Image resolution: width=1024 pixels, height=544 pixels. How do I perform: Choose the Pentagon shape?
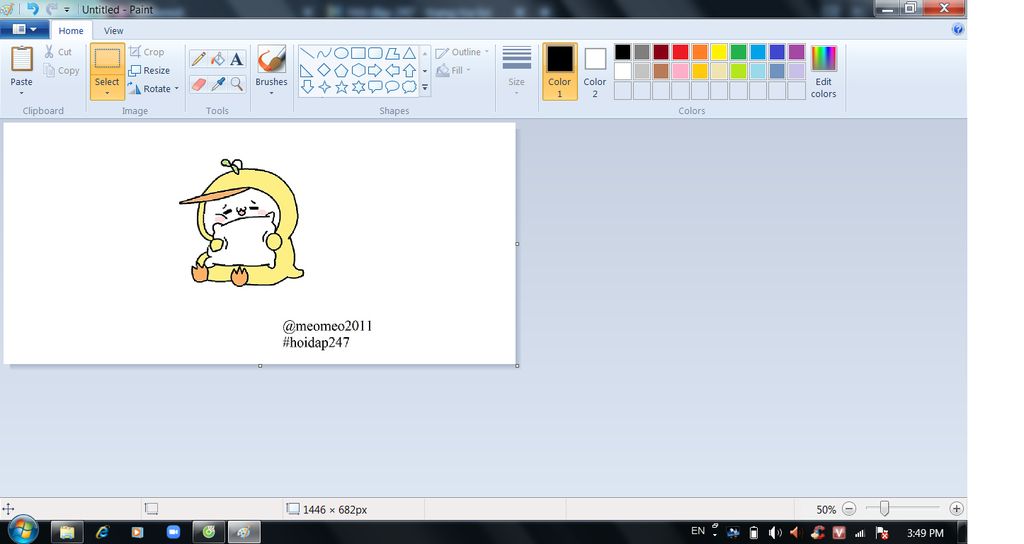click(341, 71)
